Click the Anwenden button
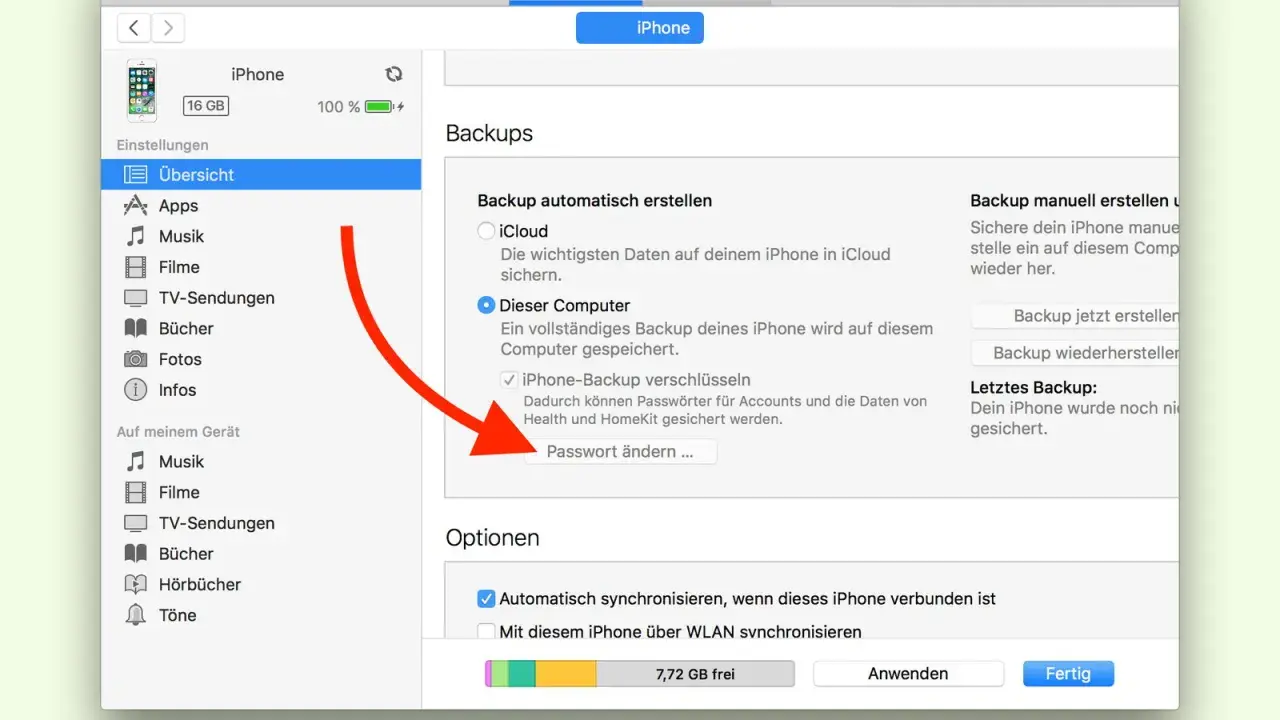Viewport: 1280px width, 720px height. [908, 674]
